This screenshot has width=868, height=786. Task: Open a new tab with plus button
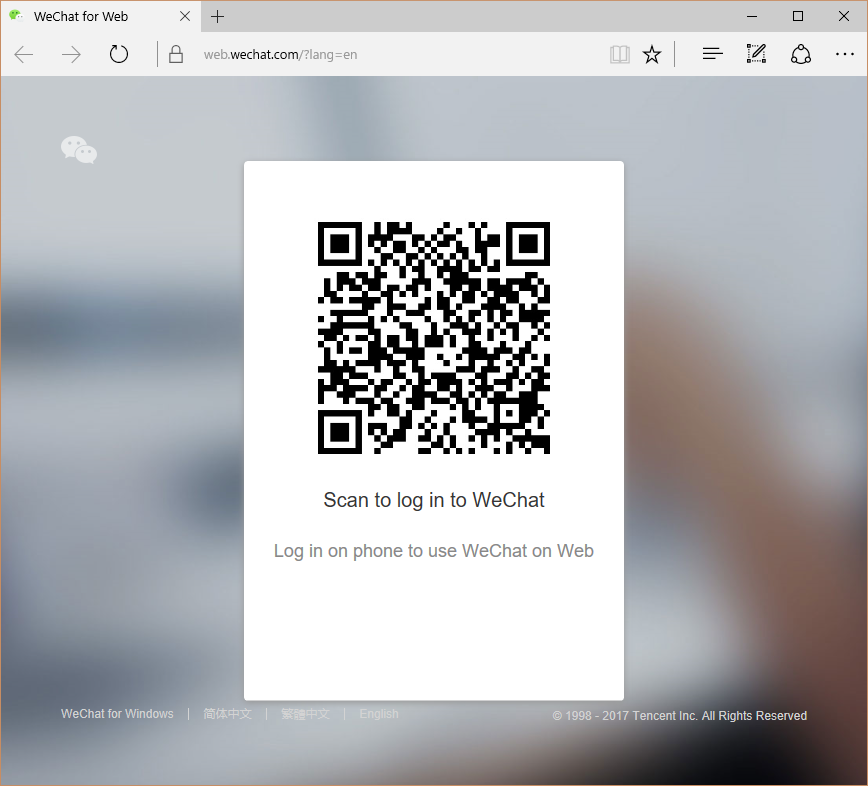click(218, 17)
